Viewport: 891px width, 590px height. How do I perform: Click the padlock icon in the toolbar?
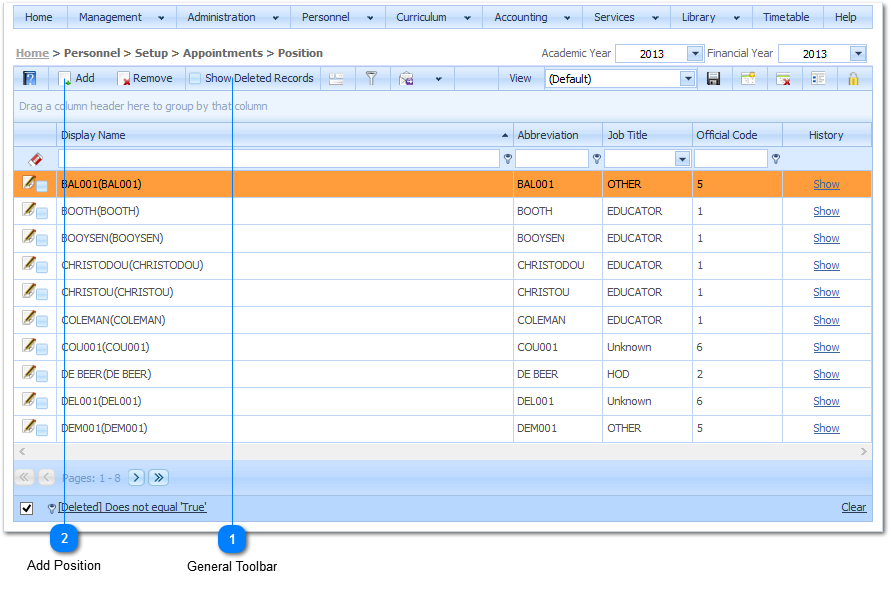[x=853, y=78]
